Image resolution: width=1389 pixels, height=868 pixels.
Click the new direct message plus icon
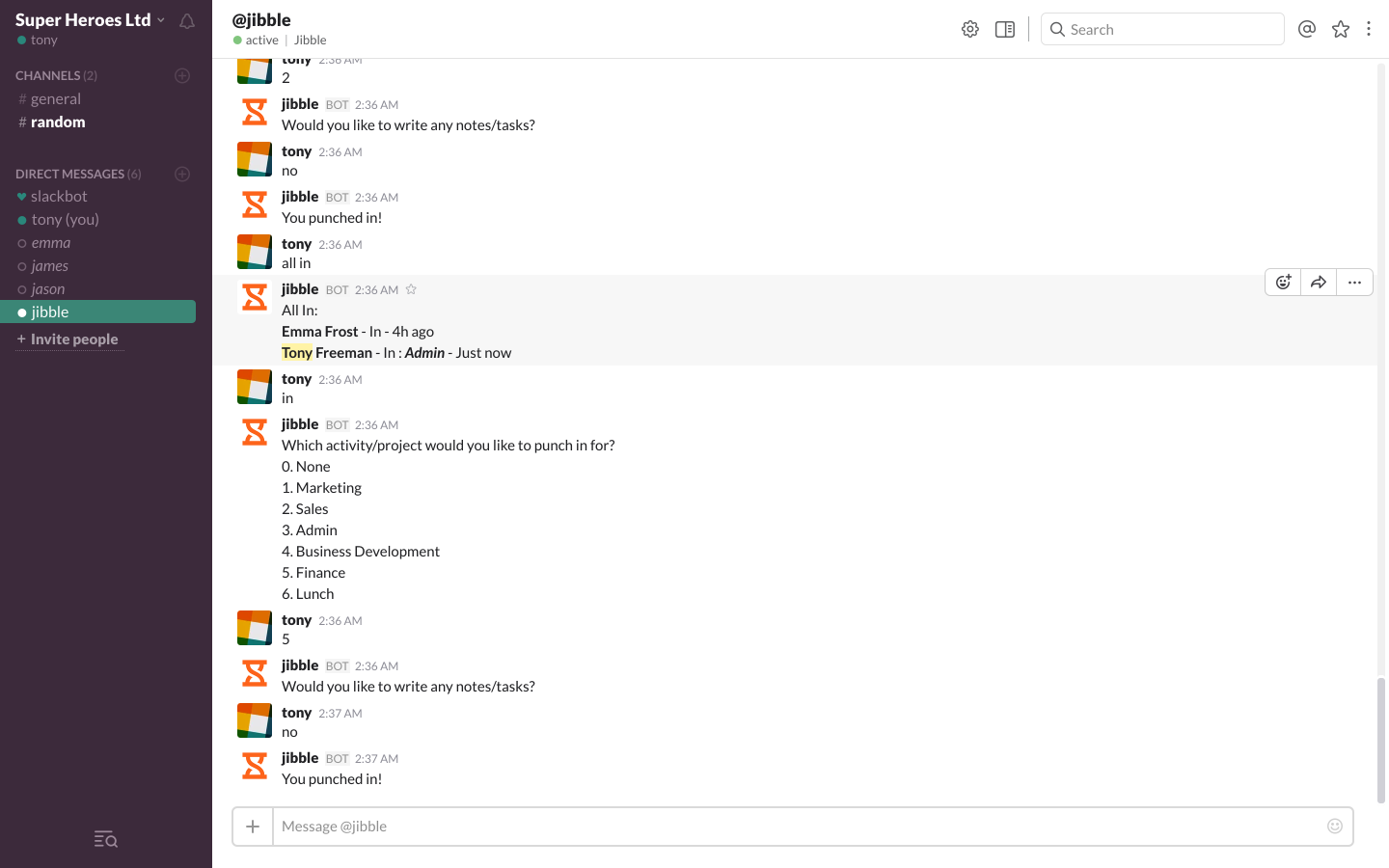[x=182, y=174]
